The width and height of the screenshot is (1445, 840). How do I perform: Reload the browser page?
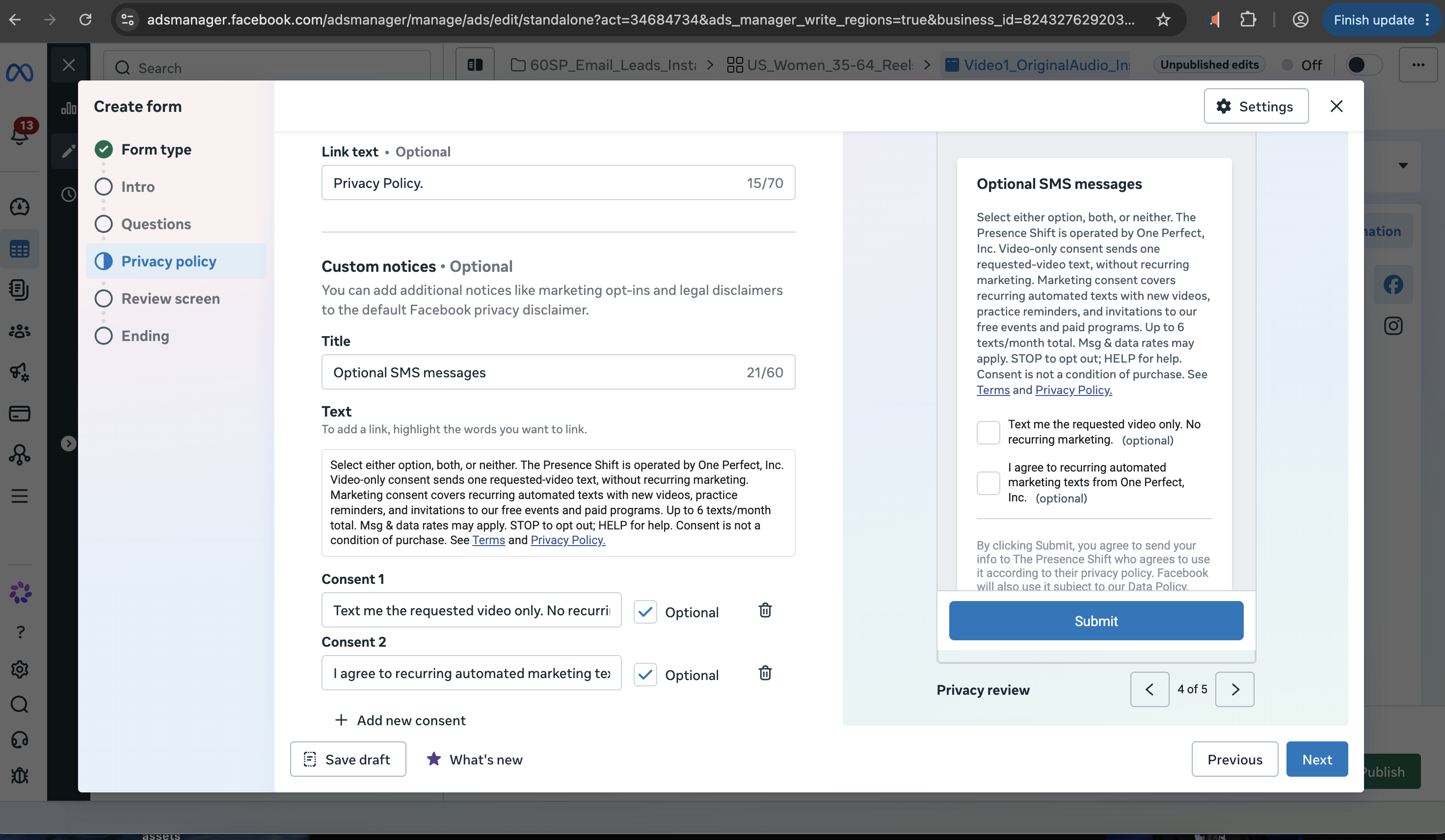(85, 20)
